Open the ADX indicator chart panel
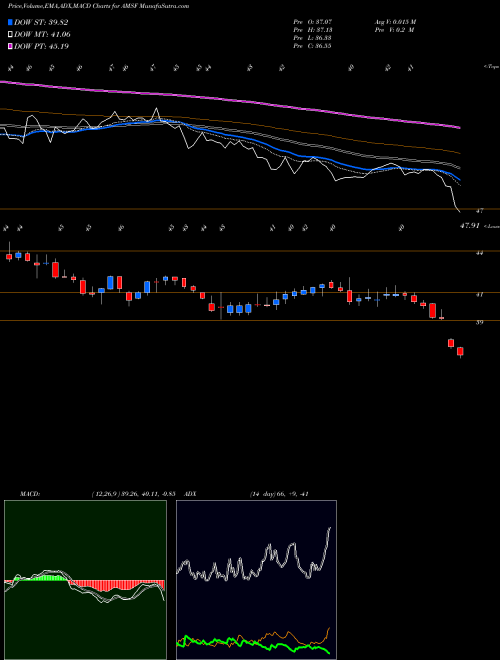 pos(256,580)
